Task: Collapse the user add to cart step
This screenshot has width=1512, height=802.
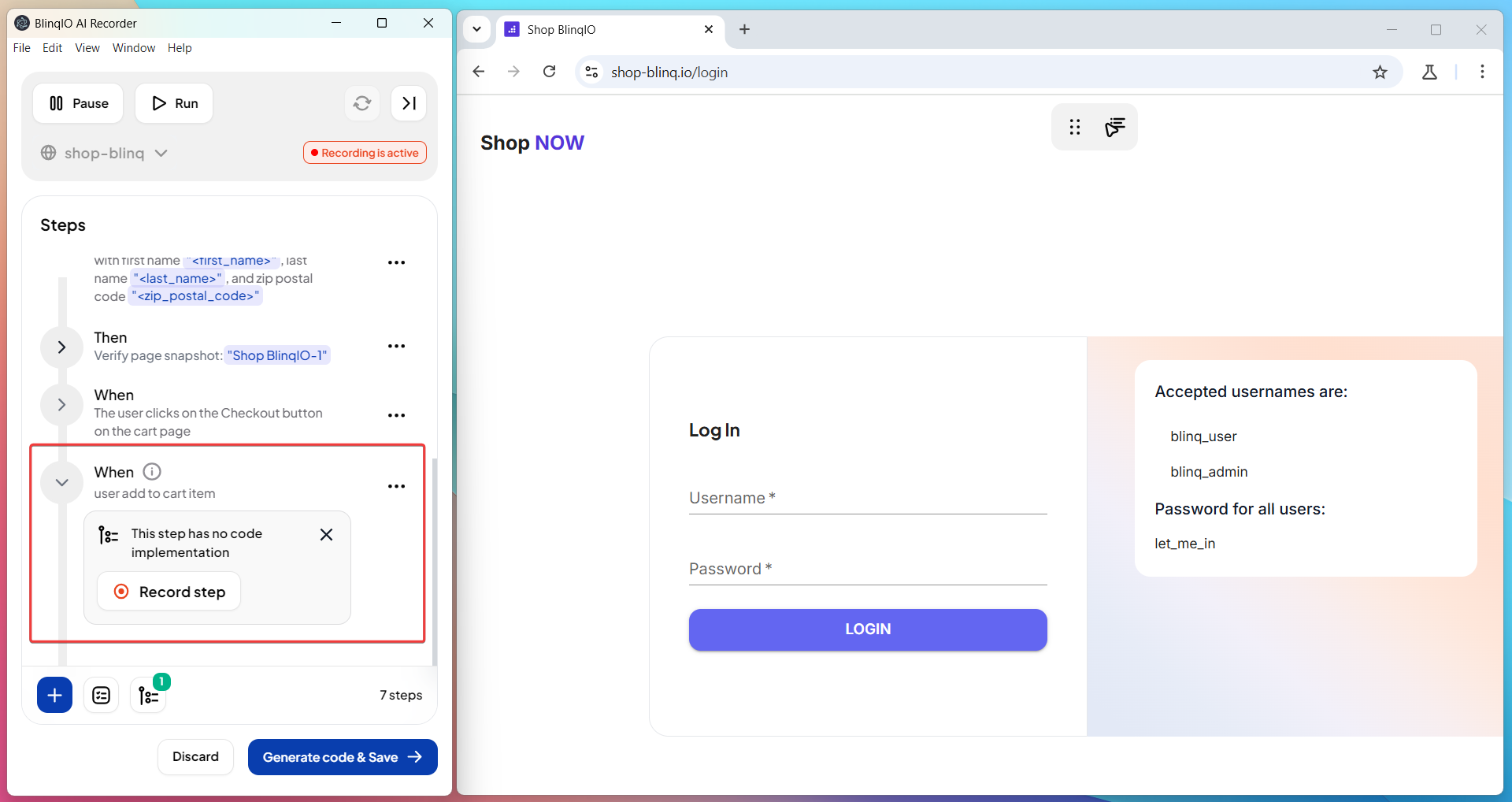Action: (x=61, y=482)
